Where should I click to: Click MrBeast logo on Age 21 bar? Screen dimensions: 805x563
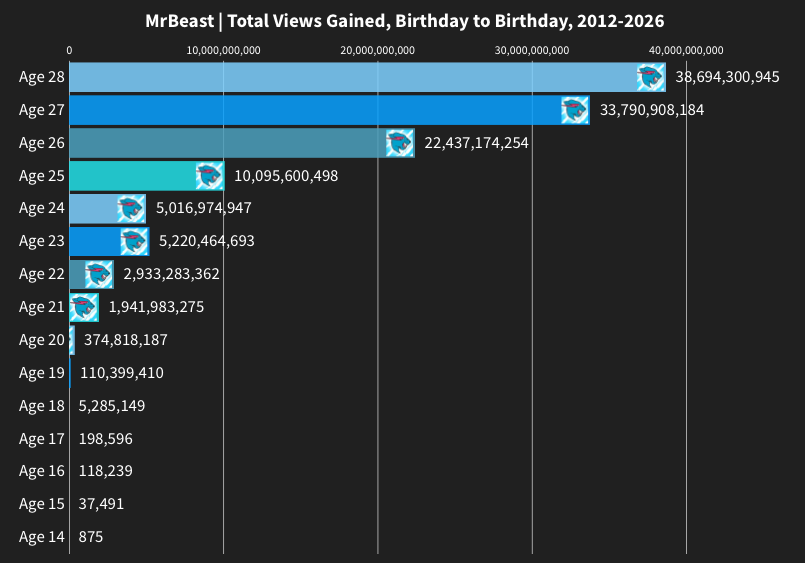84,307
